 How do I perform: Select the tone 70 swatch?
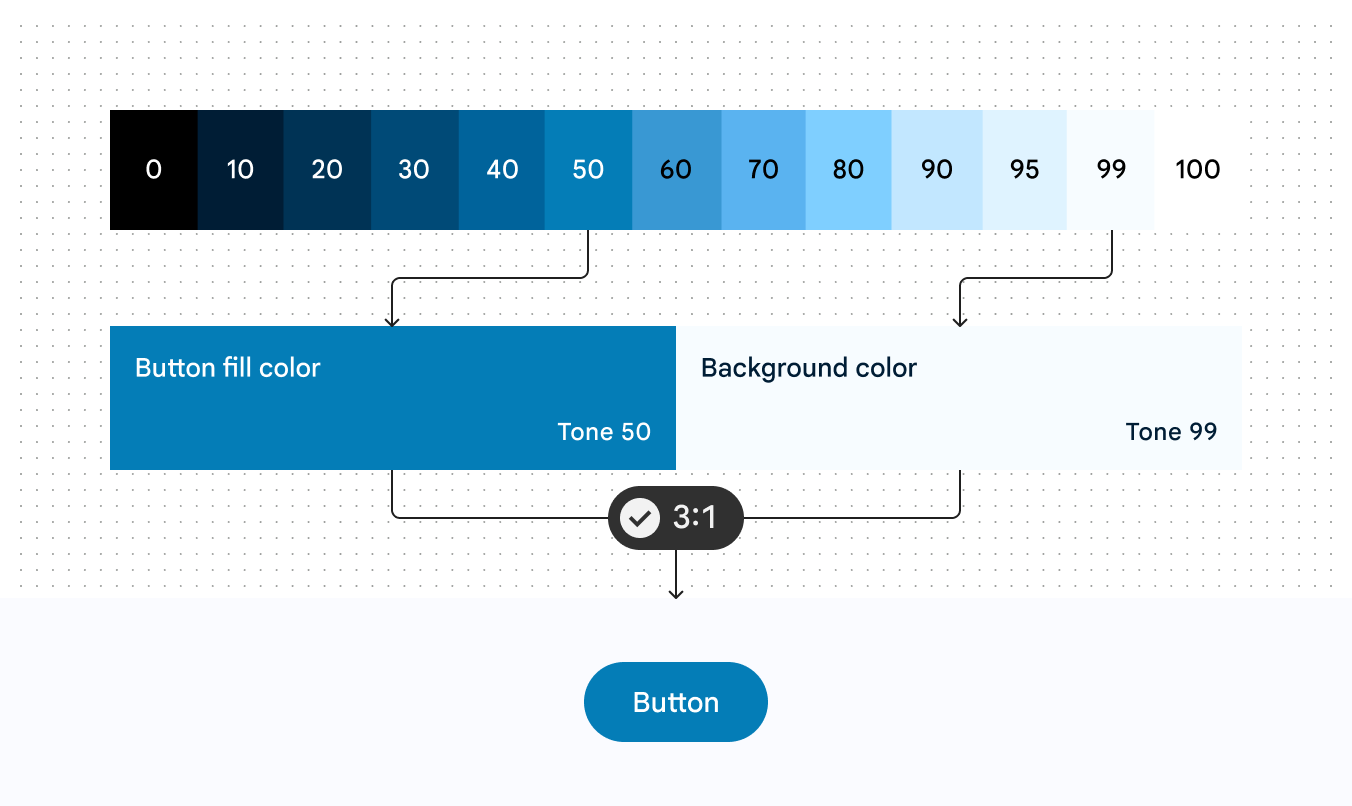click(x=764, y=170)
